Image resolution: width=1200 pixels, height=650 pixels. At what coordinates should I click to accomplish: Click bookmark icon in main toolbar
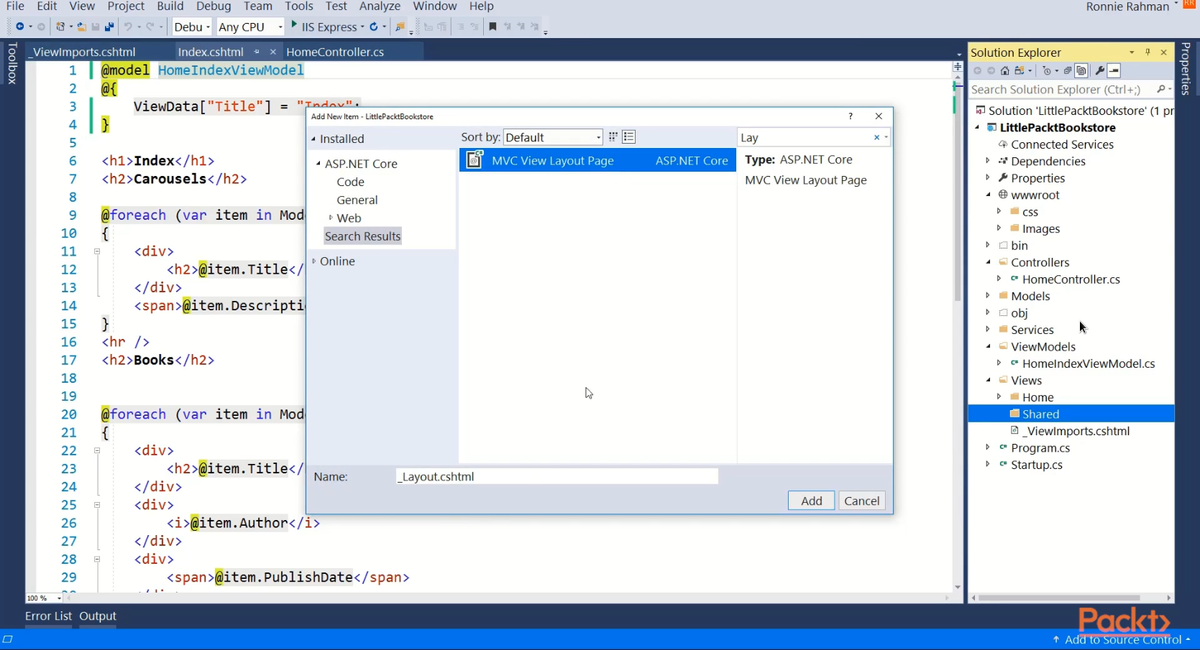pos(492,26)
